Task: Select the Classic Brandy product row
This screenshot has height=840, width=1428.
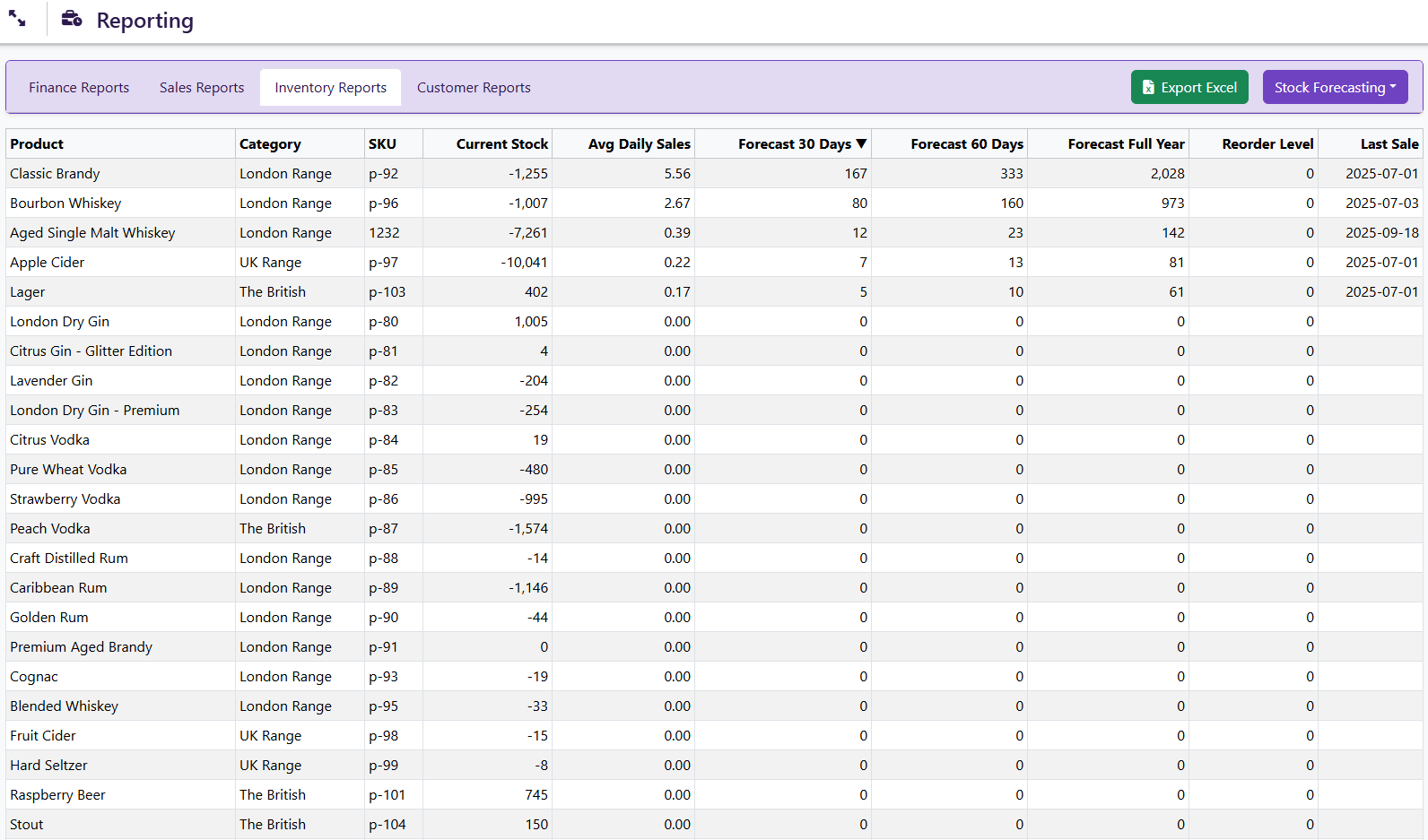Action: tap(55, 174)
